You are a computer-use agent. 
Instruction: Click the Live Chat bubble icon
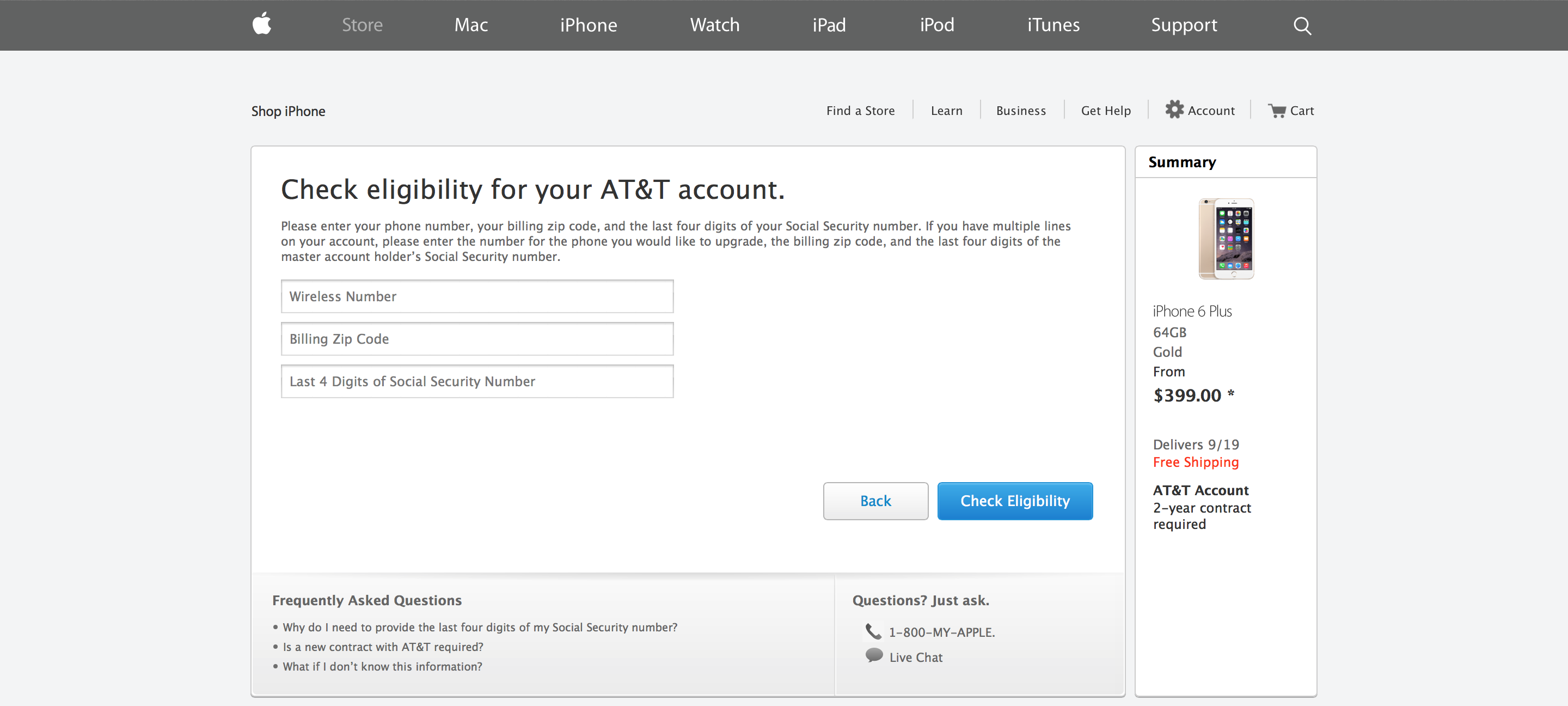(x=874, y=655)
